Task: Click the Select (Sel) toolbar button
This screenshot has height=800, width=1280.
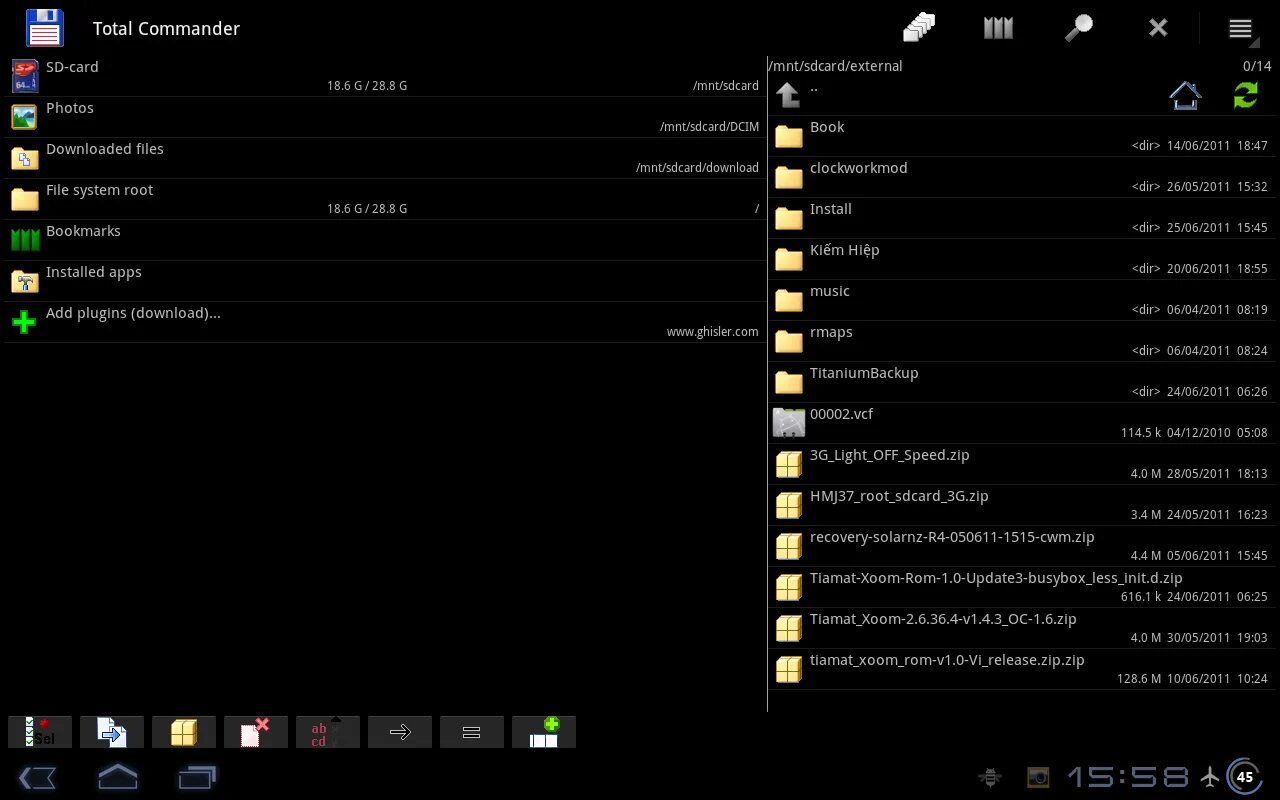Action: (40, 732)
